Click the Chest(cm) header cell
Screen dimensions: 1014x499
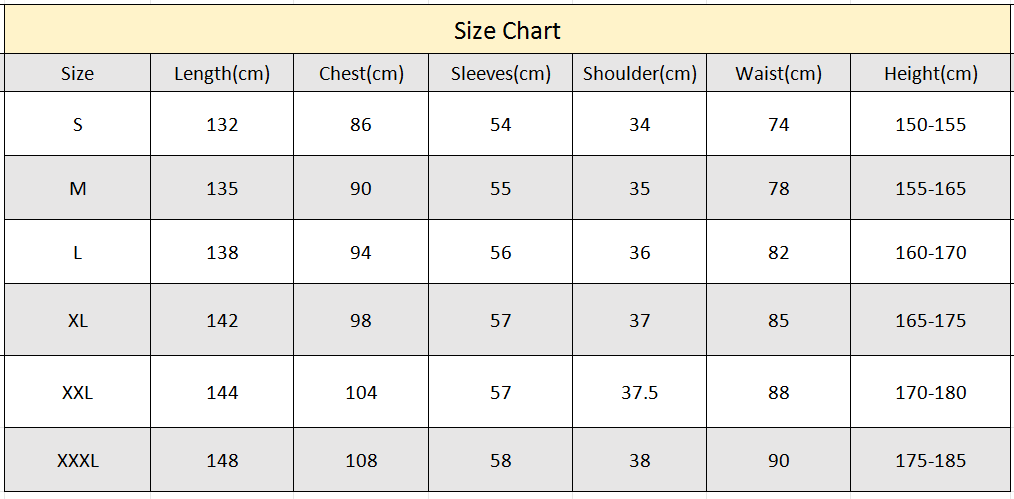[x=361, y=73]
